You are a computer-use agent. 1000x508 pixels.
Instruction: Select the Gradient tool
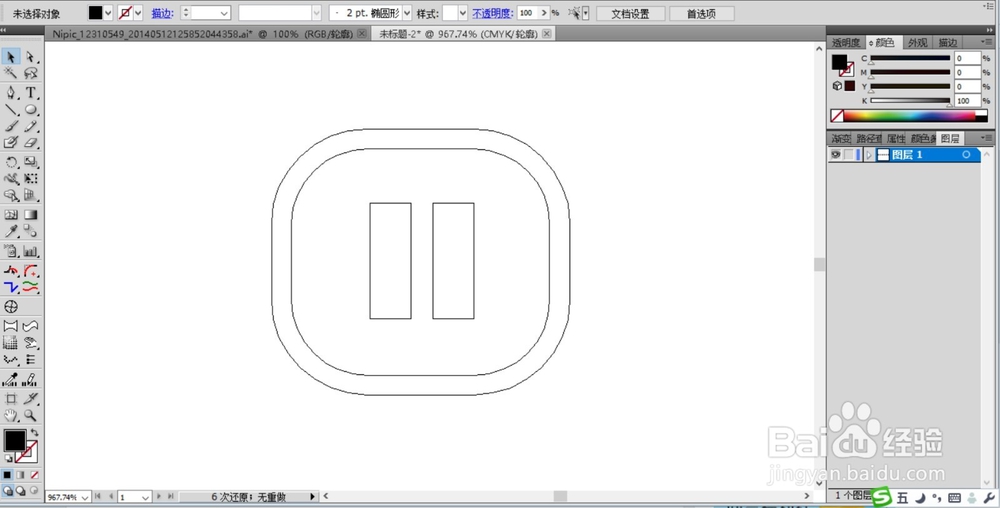(31, 215)
